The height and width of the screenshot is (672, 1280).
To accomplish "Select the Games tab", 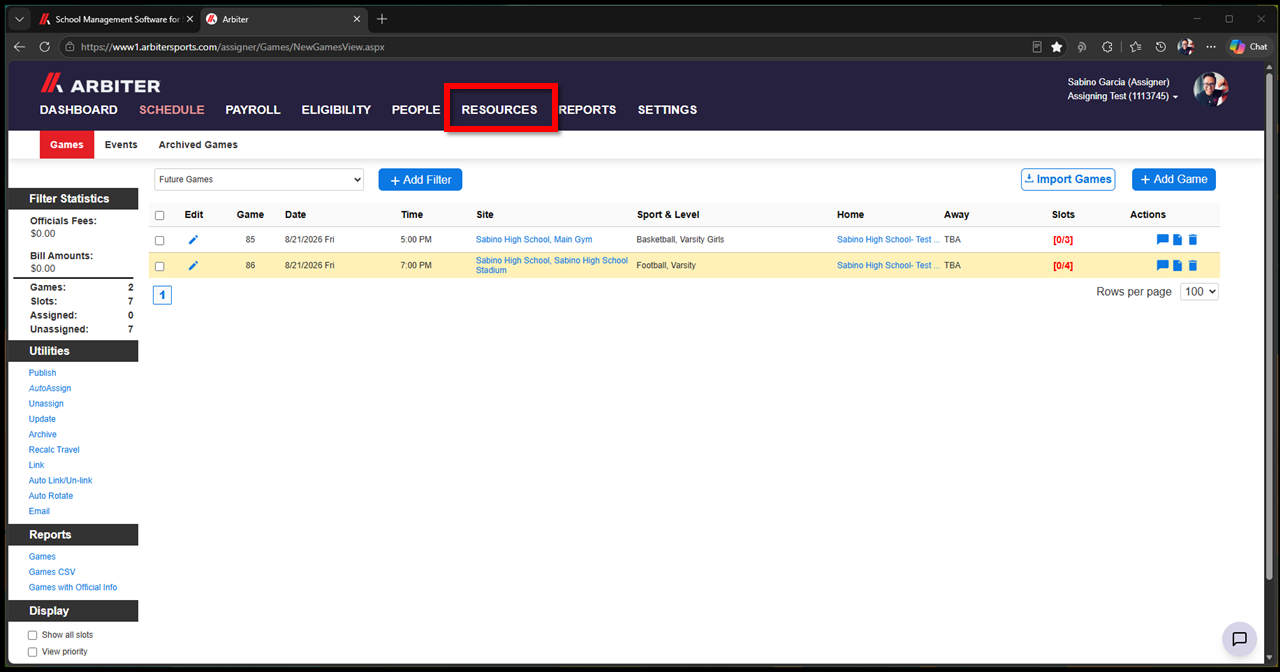I will click(67, 145).
